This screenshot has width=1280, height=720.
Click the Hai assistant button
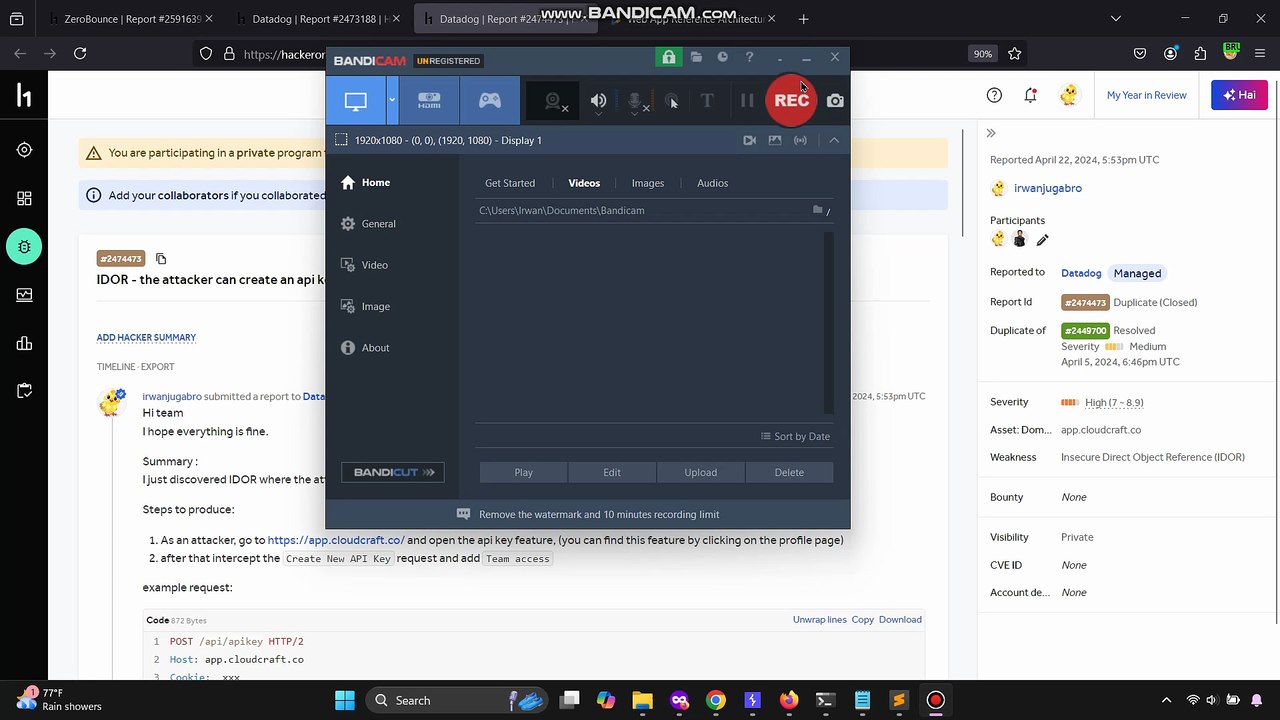[1239, 95]
